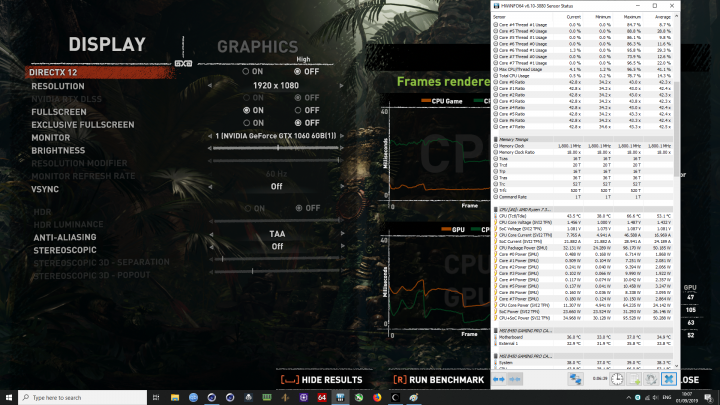Select HDR OFF radio option
The image size is (720, 405).
[299, 208]
